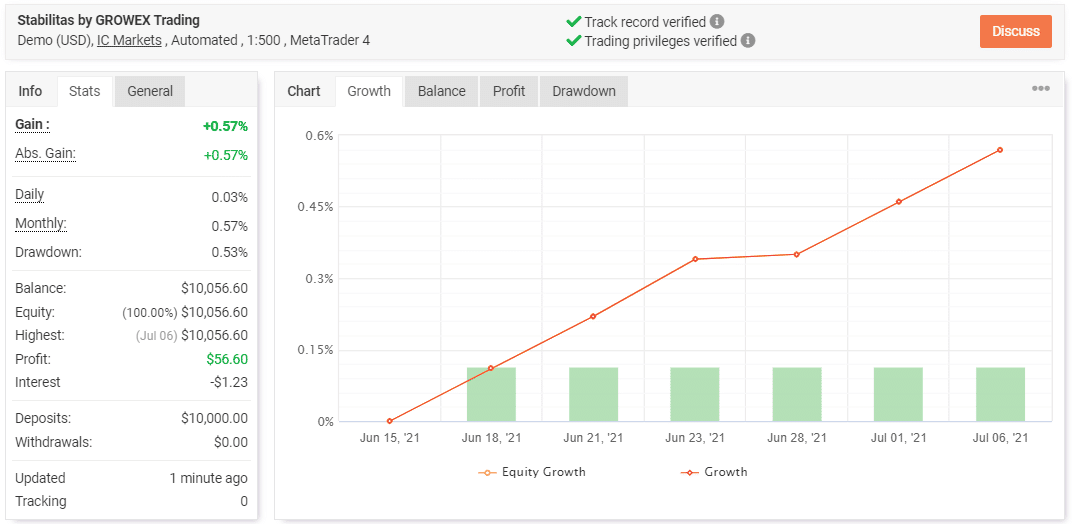Click the green bar above Jun 23
Screen dimensions: 1072x524
click(695, 395)
